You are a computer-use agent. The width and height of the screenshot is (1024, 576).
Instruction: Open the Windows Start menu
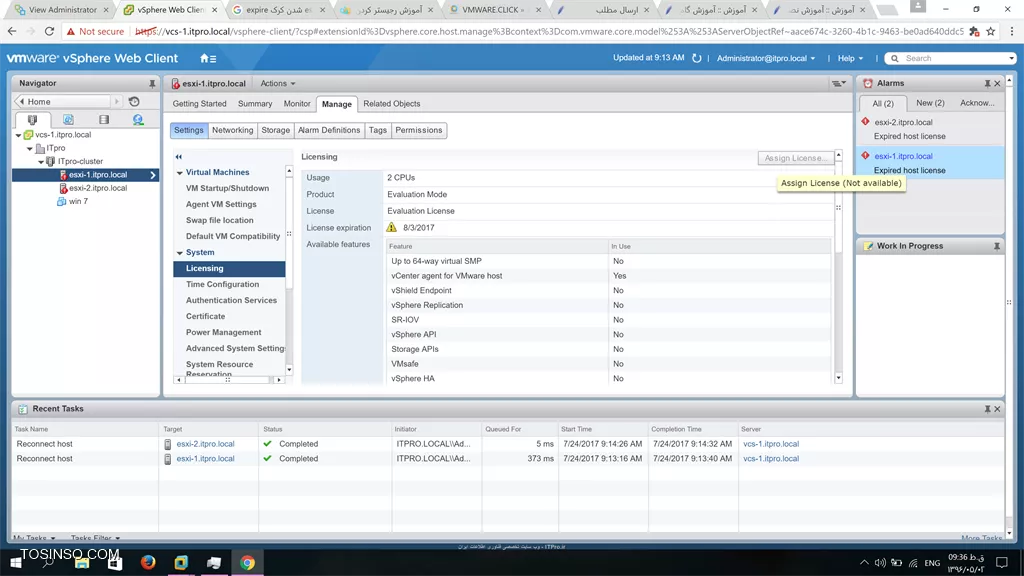16,562
